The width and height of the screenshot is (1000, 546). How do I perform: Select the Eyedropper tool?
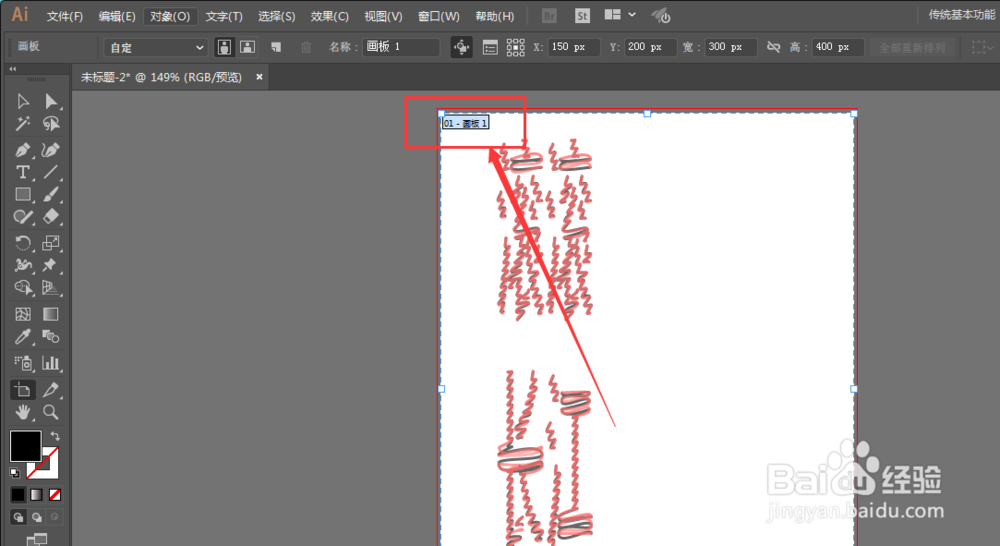pyautogui.click(x=23, y=337)
